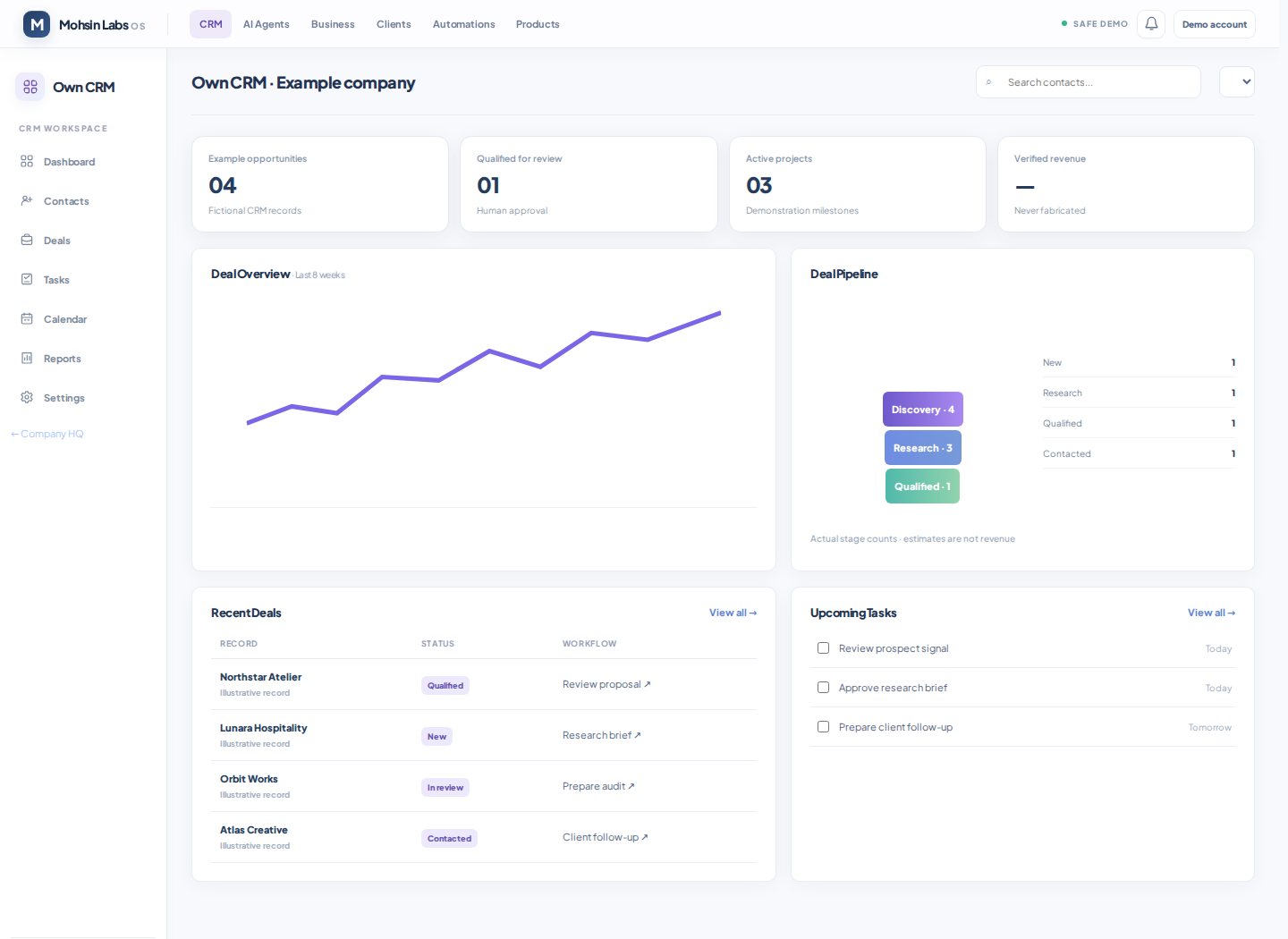The height and width of the screenshot is (939, 1288).
Task: Open the Business tab
Action: coord(333,24)
